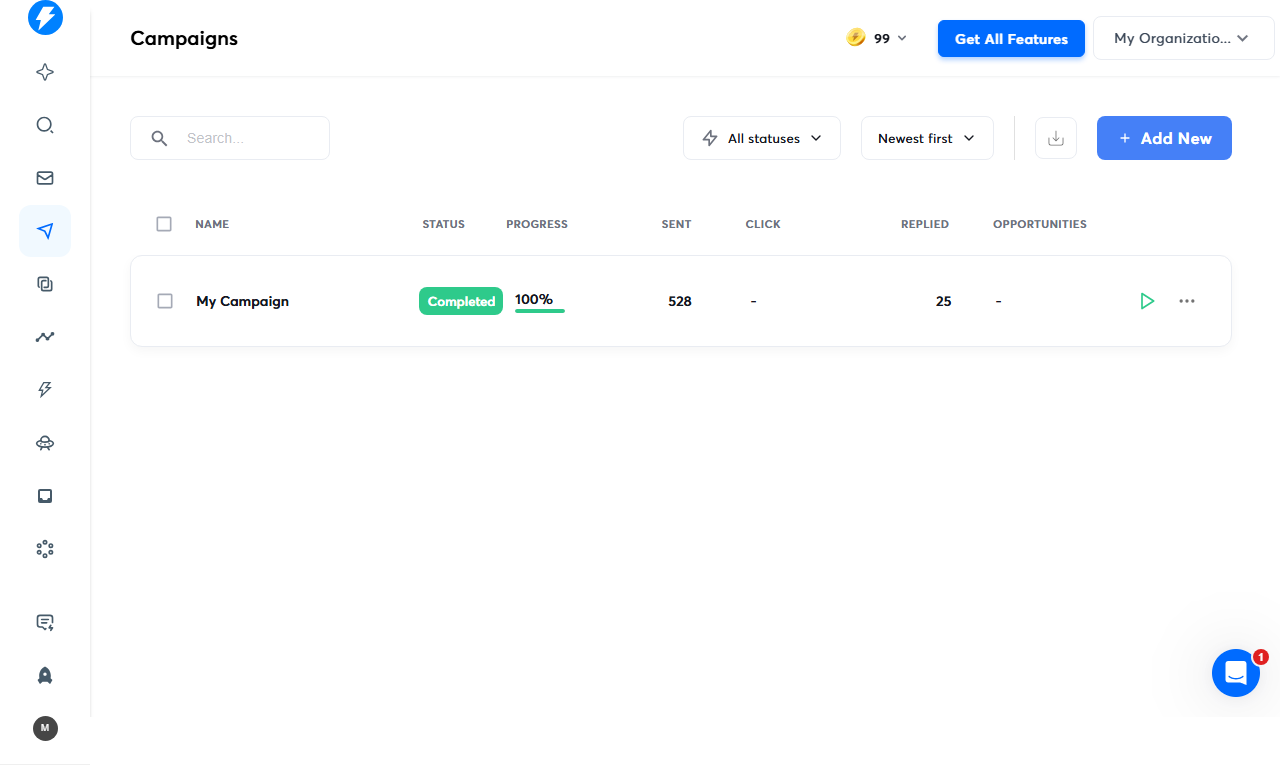Open the CRM dots icon in sidebar
This screenshot has width=1280, height=765.
coord(45,549)
